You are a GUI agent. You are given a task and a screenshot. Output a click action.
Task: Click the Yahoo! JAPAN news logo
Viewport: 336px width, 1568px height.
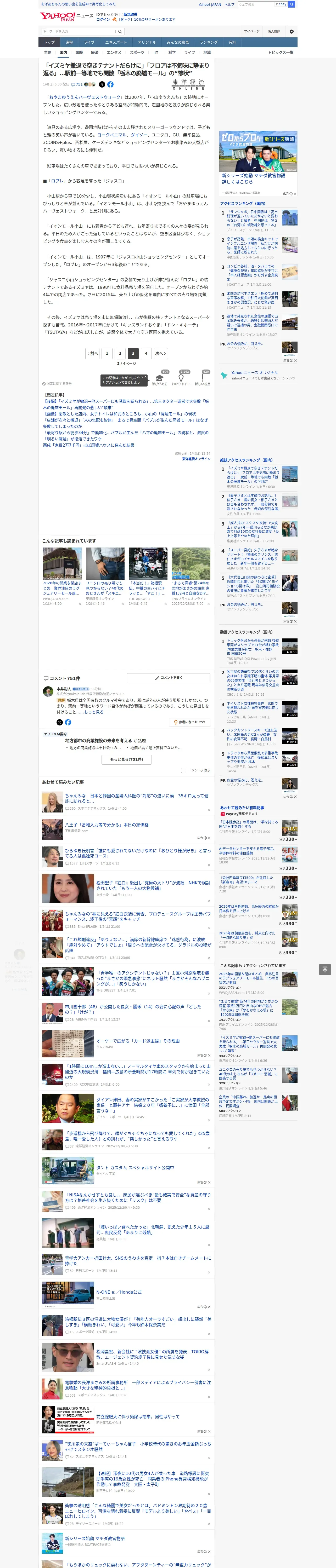click(x=66, y=16)
